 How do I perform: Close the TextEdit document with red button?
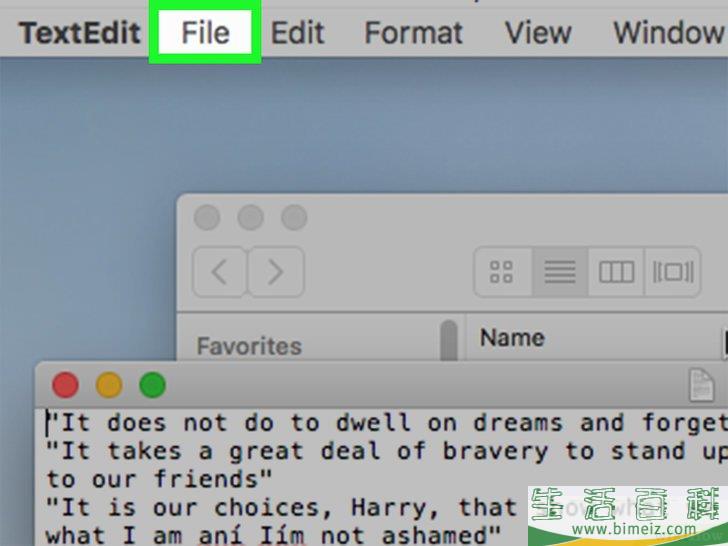pos(65,385)
